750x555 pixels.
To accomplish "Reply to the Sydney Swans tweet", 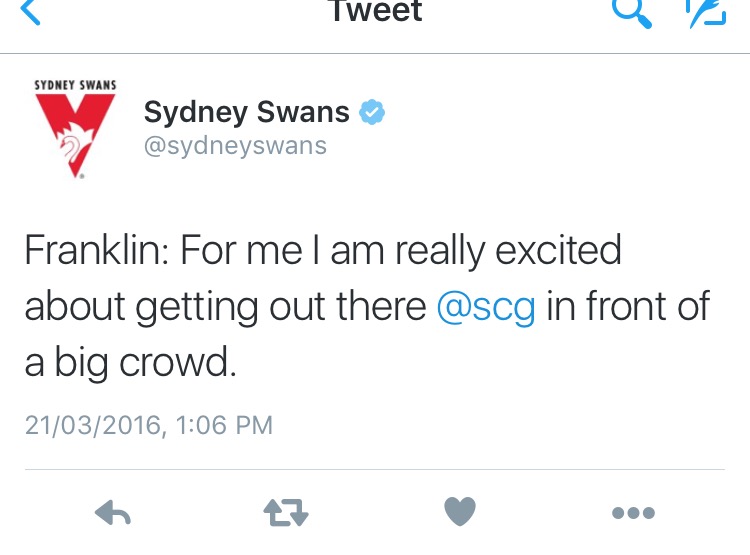I will tap(113, 512).
